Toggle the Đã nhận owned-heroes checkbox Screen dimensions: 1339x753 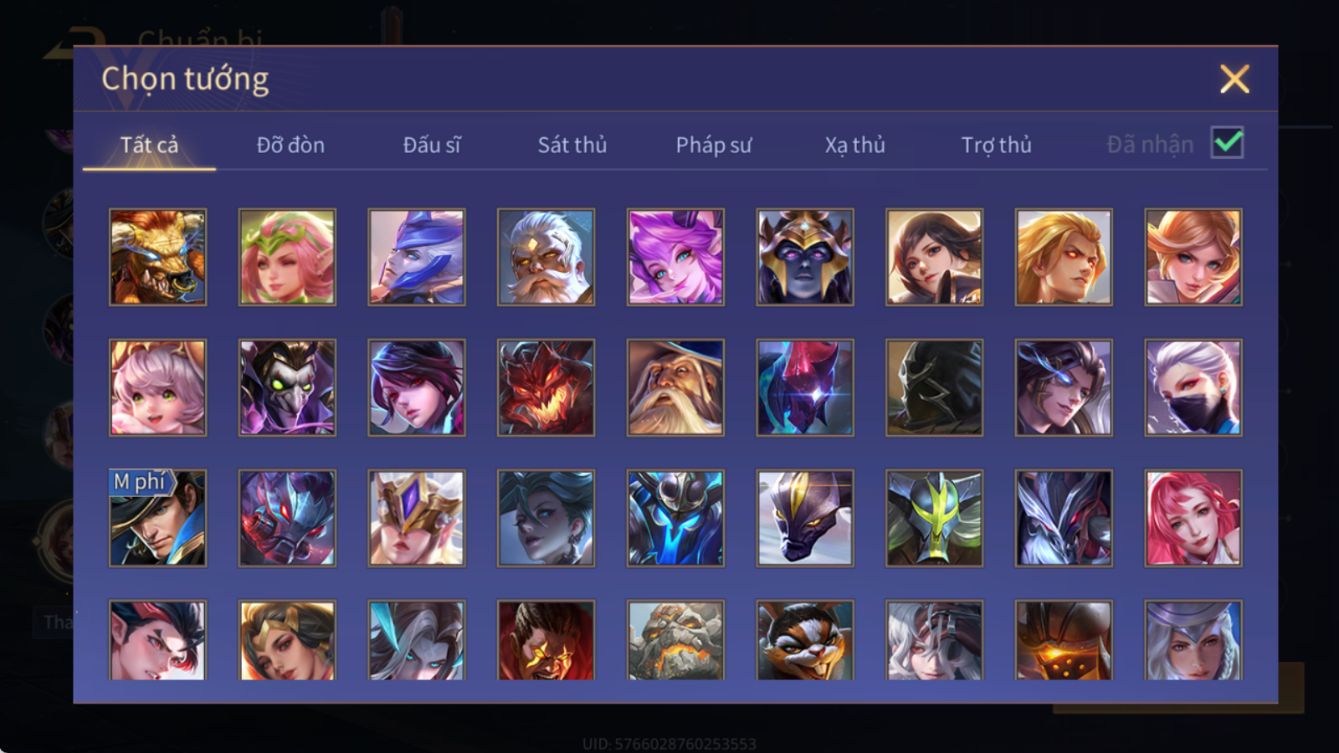click(1227, 143)
